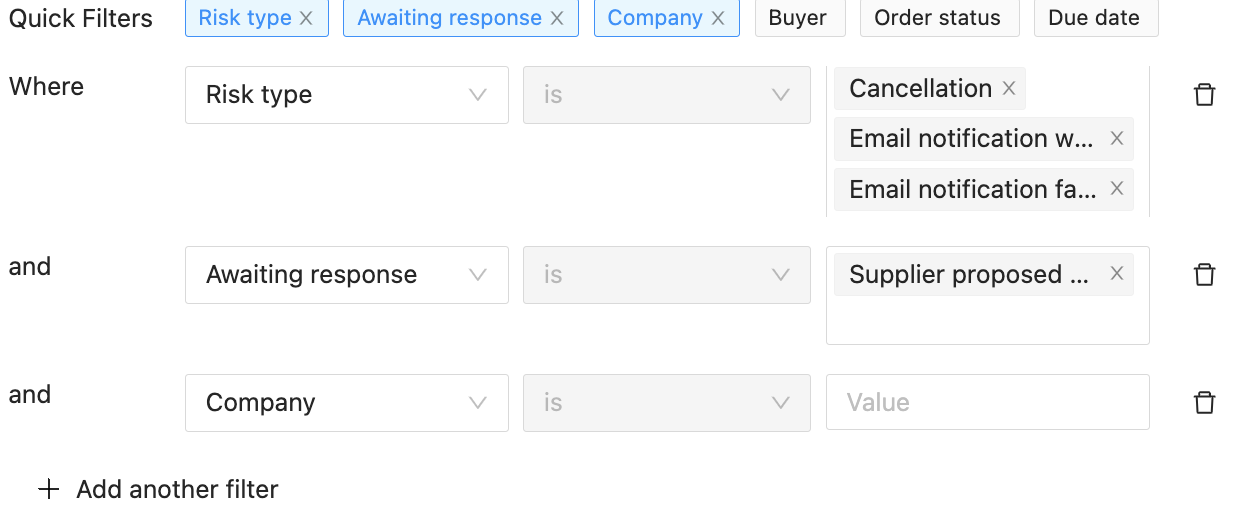The width and height of the screenshot is (1240, 526).
Task: Toggle the Buyer quick filter
Action: click(798, 18)
